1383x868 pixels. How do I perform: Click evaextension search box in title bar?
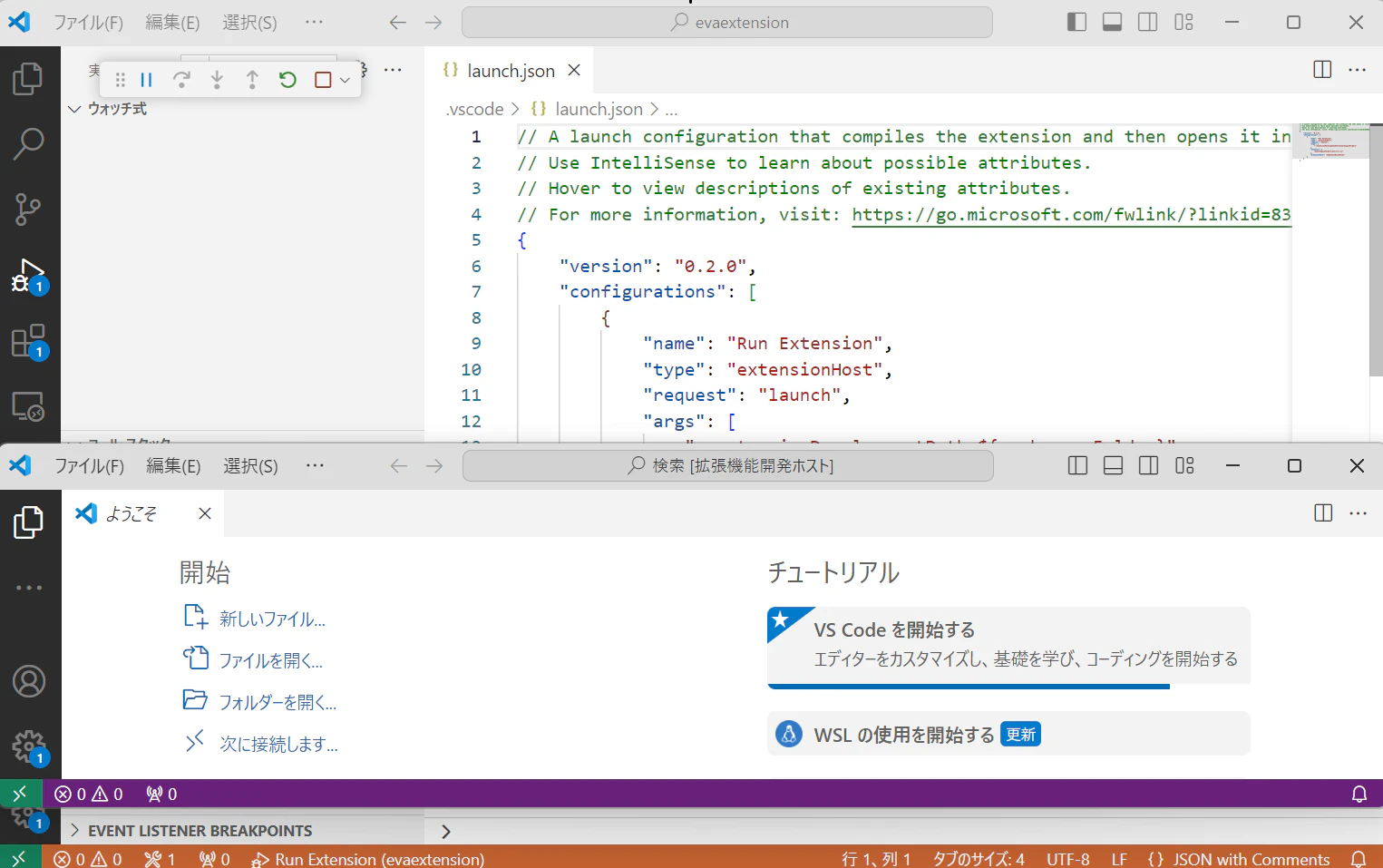tap(727, 23)
